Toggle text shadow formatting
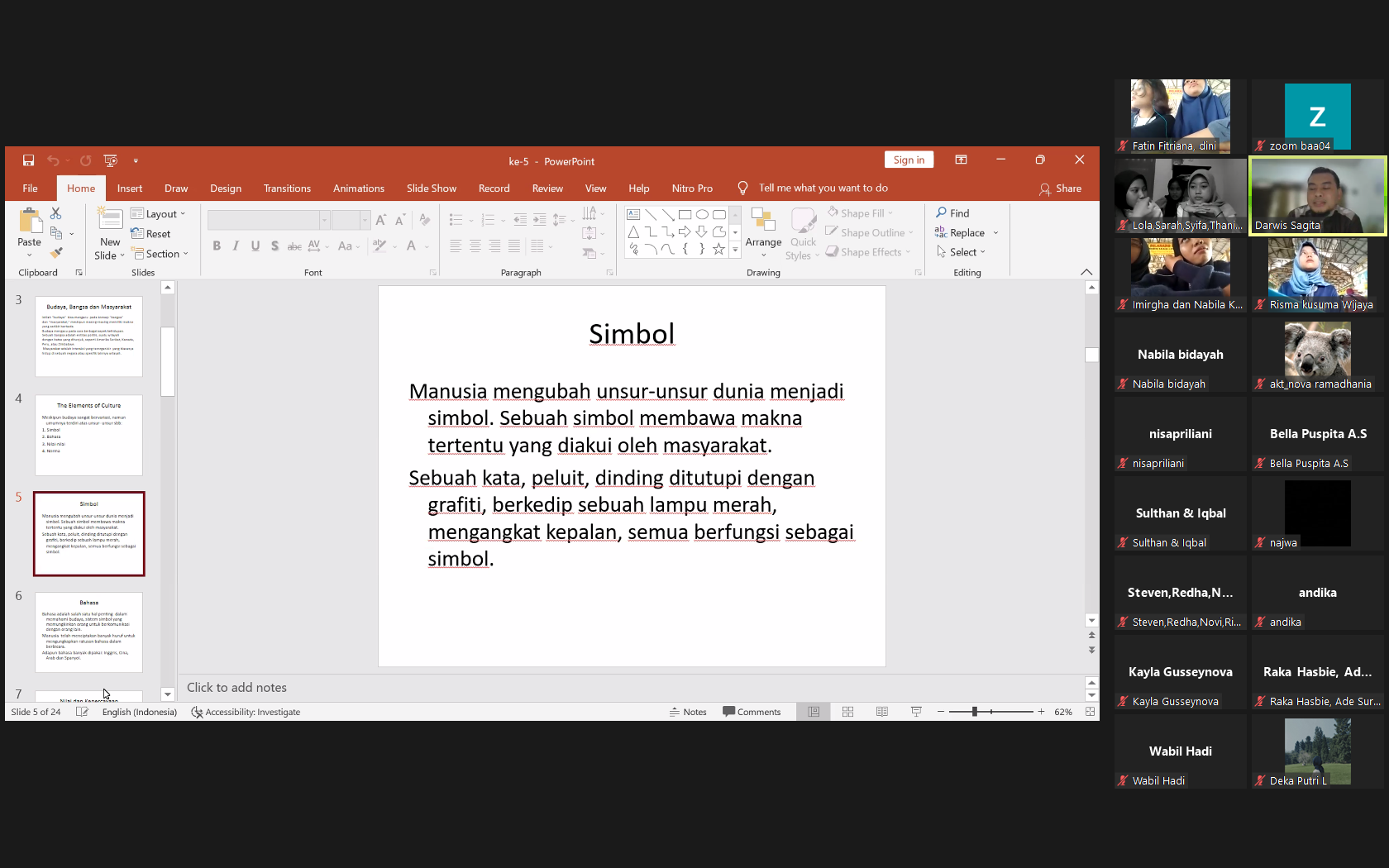 [x=274, y=246]
